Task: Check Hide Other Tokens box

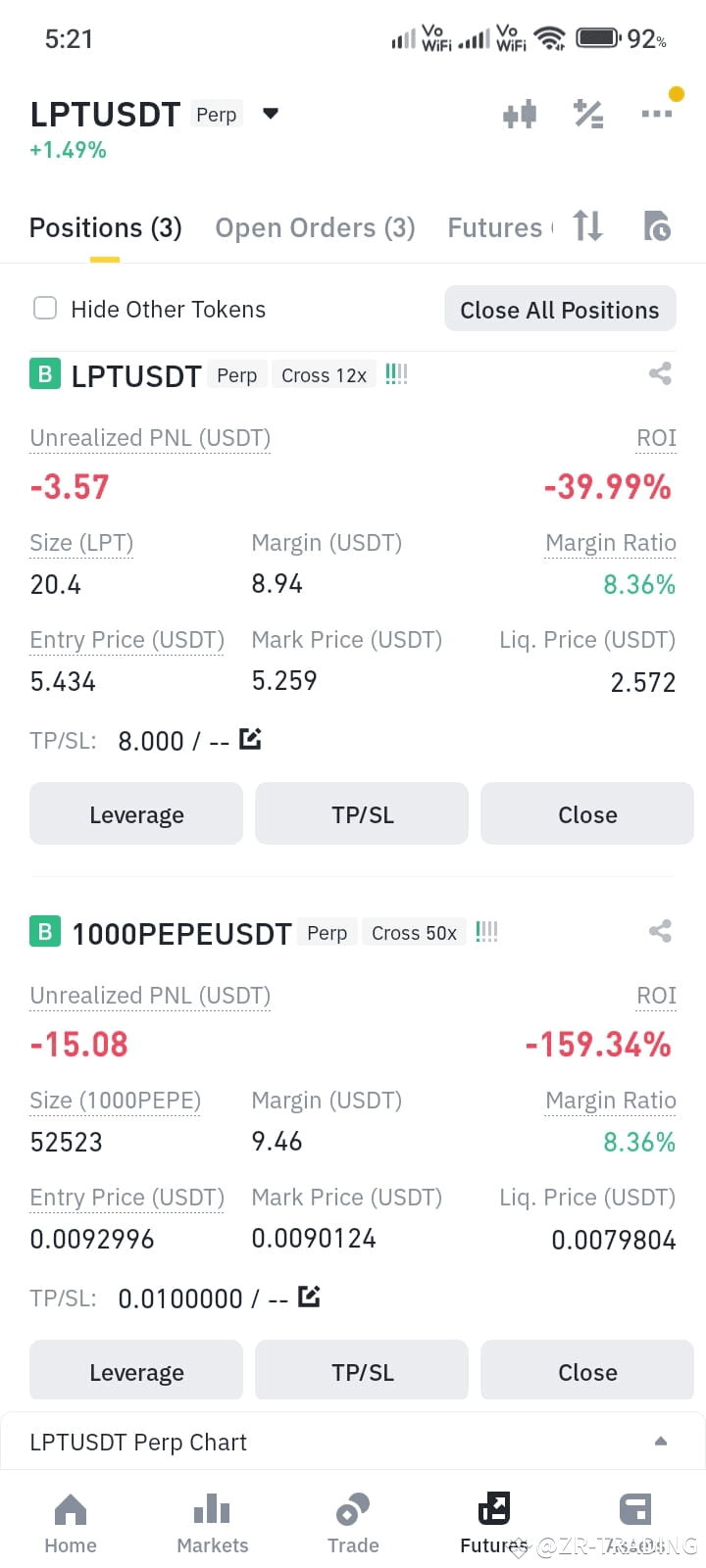Action: 45,309
